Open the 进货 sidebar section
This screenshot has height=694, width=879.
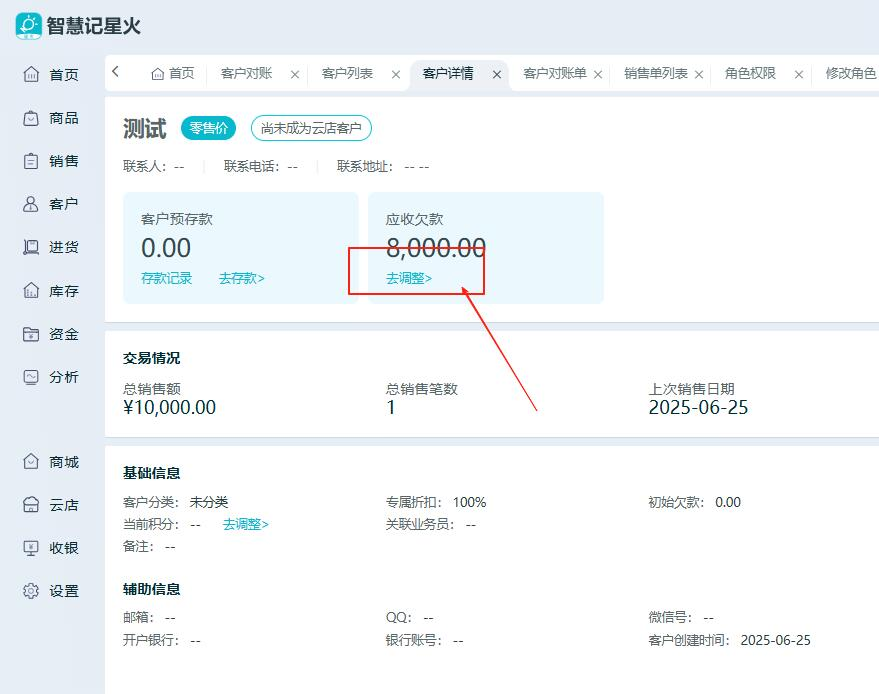tap(50, 247)
